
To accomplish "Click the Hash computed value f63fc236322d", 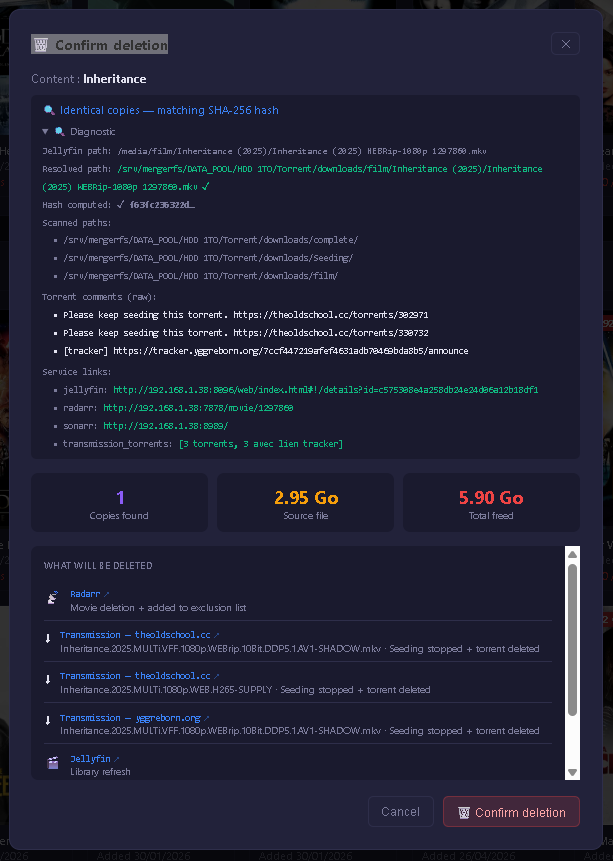I will pos(162,205).
